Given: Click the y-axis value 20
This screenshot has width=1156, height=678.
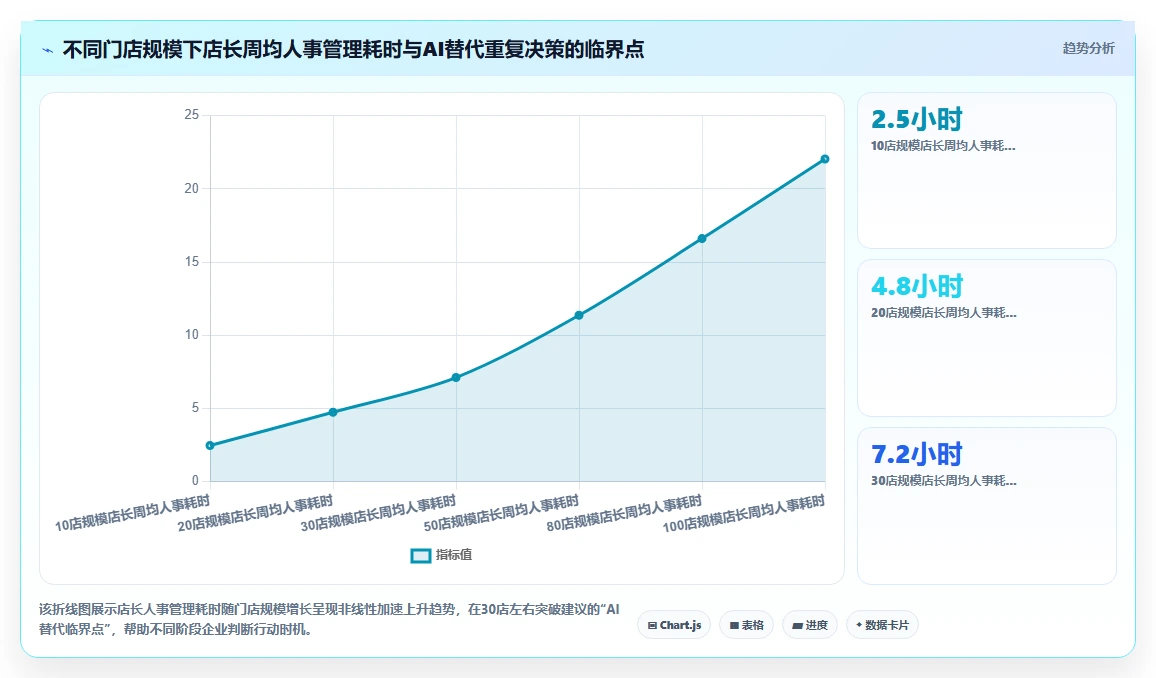Looking at the screenshot, I should [x=192, y=189].
